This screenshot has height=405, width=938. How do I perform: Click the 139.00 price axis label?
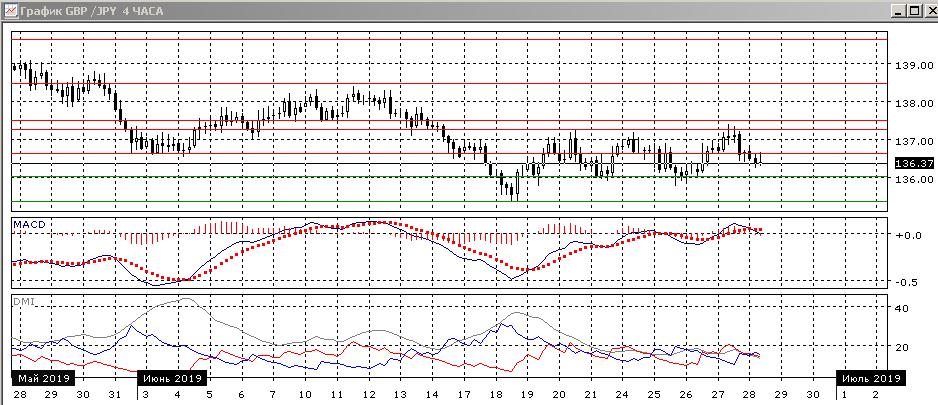[x=911, y=66]
